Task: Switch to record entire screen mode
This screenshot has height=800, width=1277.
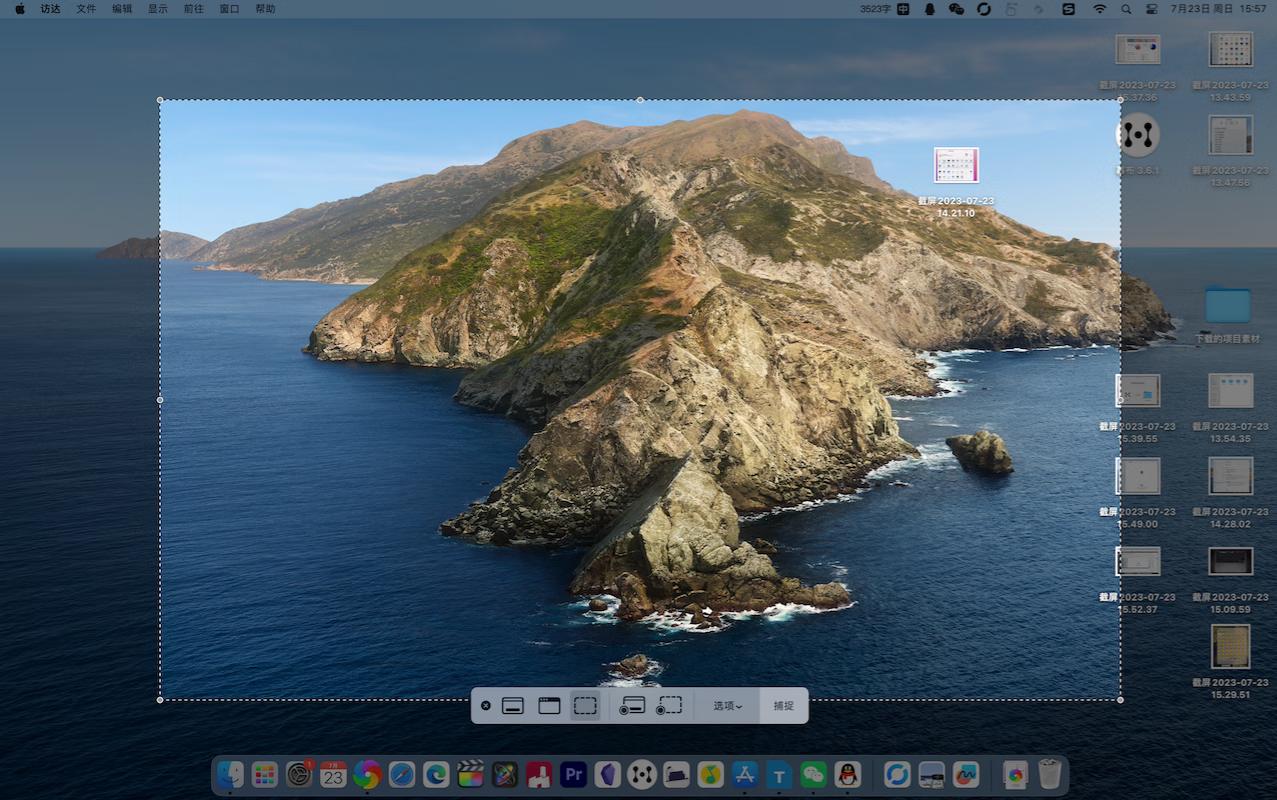Action: pos(631,706)
